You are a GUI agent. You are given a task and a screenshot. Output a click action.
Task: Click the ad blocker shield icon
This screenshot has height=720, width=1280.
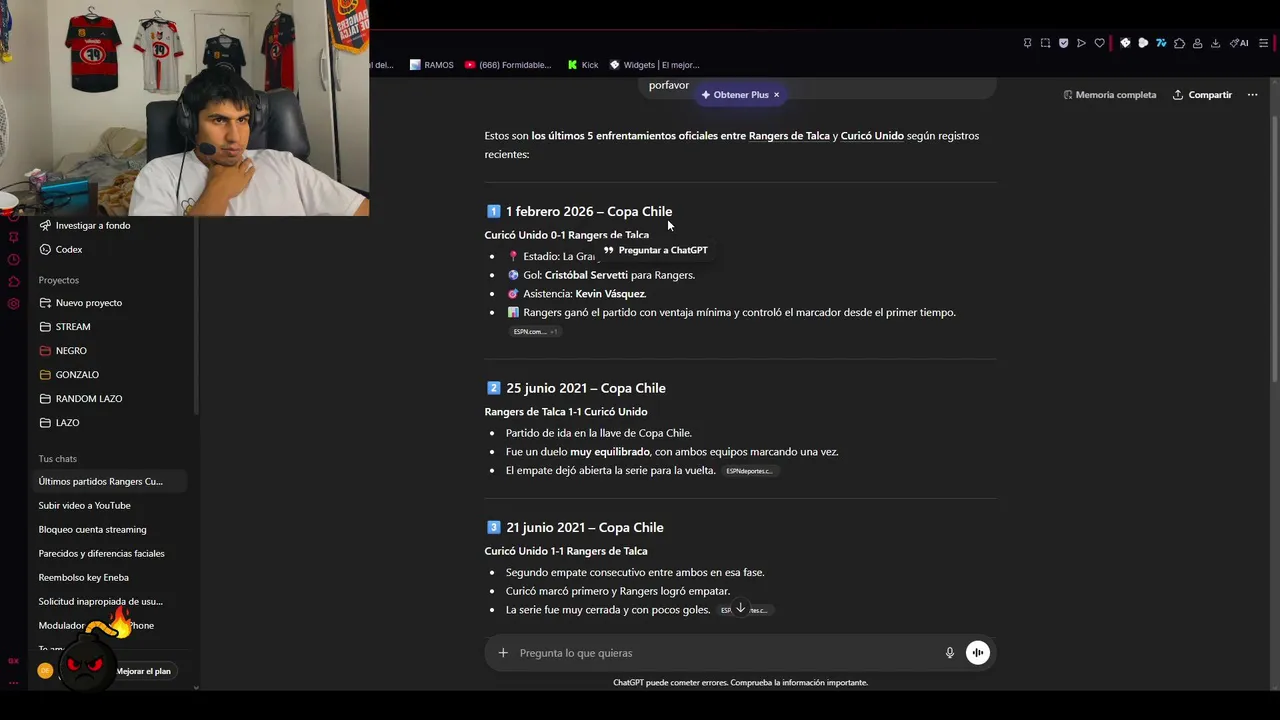[x=1063, y=43]
